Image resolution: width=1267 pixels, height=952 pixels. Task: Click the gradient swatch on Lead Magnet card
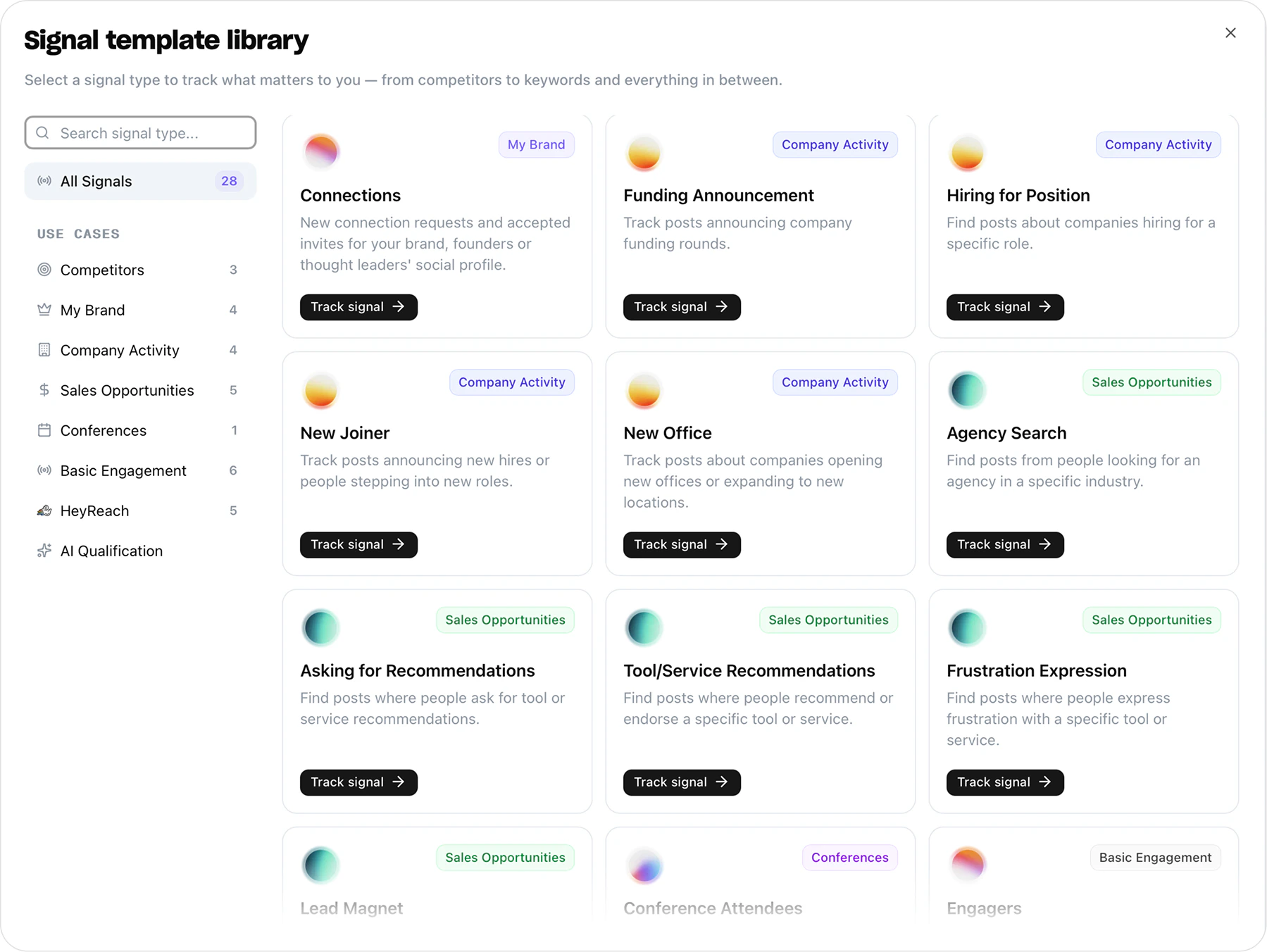click(321, 865)
